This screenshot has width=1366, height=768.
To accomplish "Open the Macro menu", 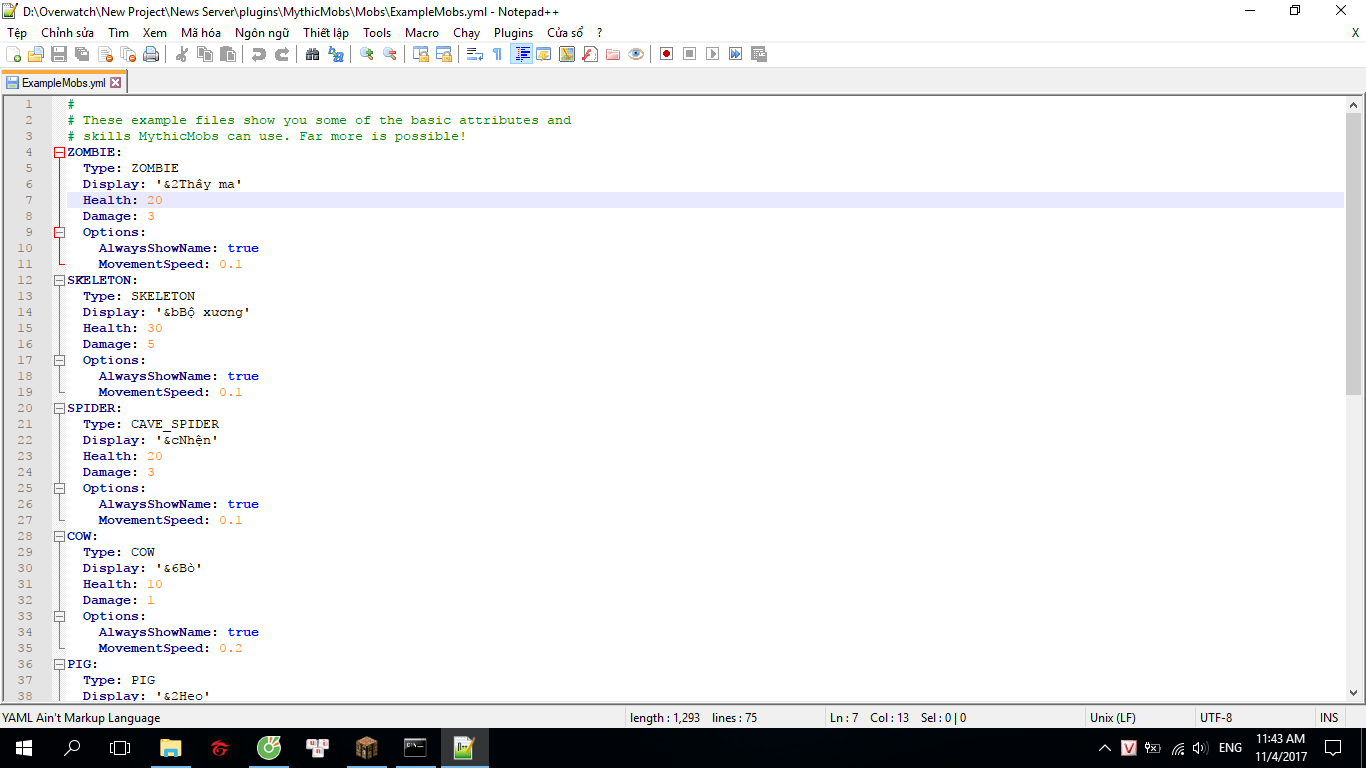I will [x=421, y=33].
